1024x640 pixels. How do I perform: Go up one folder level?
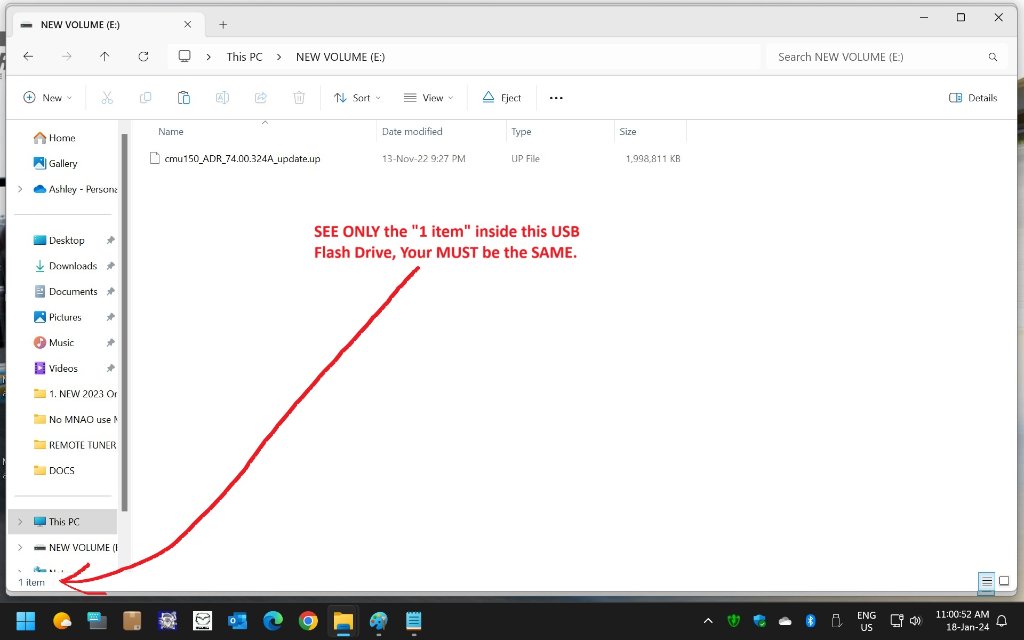(x=104, y=57)
